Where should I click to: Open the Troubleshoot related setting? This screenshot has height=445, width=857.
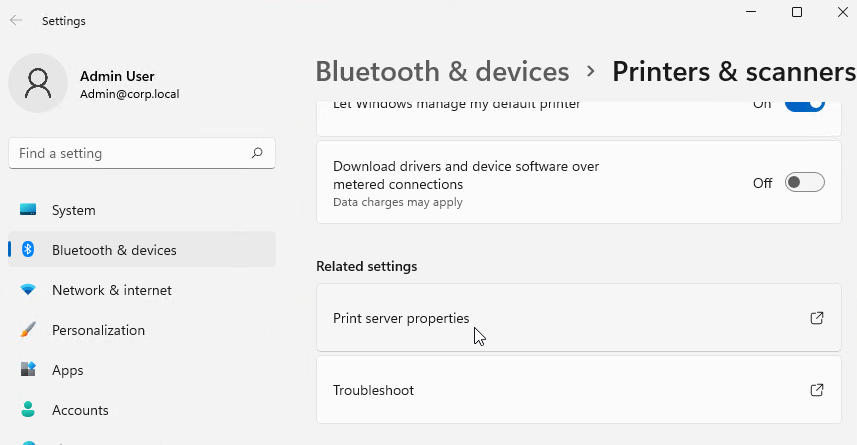579,390
